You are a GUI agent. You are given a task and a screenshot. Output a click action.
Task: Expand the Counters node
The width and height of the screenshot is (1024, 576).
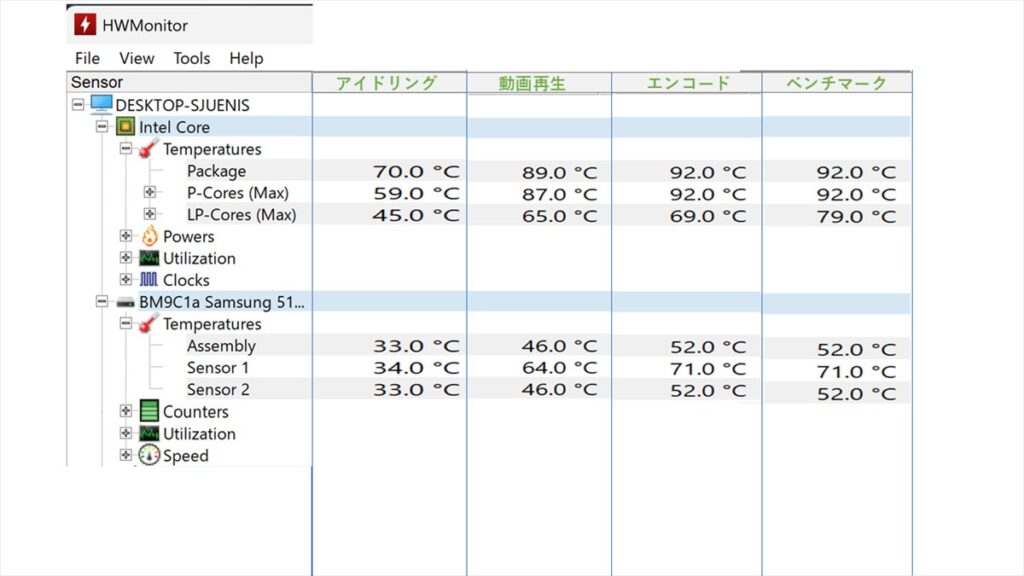pyautogui.click(x=125, y=411)
